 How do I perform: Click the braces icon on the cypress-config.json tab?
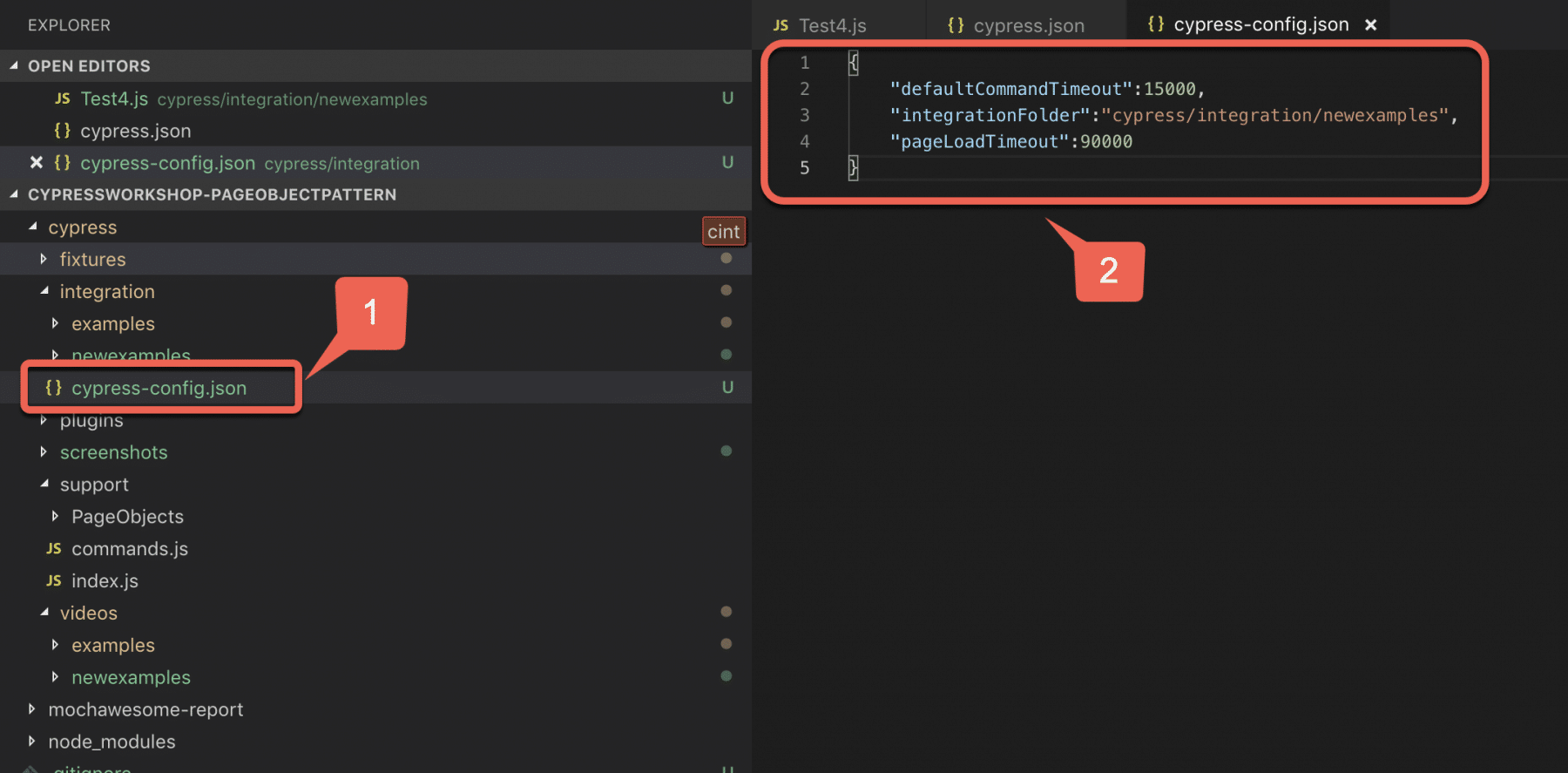tap(1156, 24)
